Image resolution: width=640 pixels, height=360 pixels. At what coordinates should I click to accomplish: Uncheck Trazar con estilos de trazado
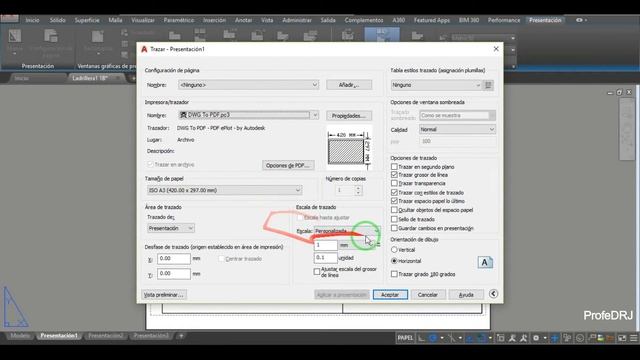394,192
